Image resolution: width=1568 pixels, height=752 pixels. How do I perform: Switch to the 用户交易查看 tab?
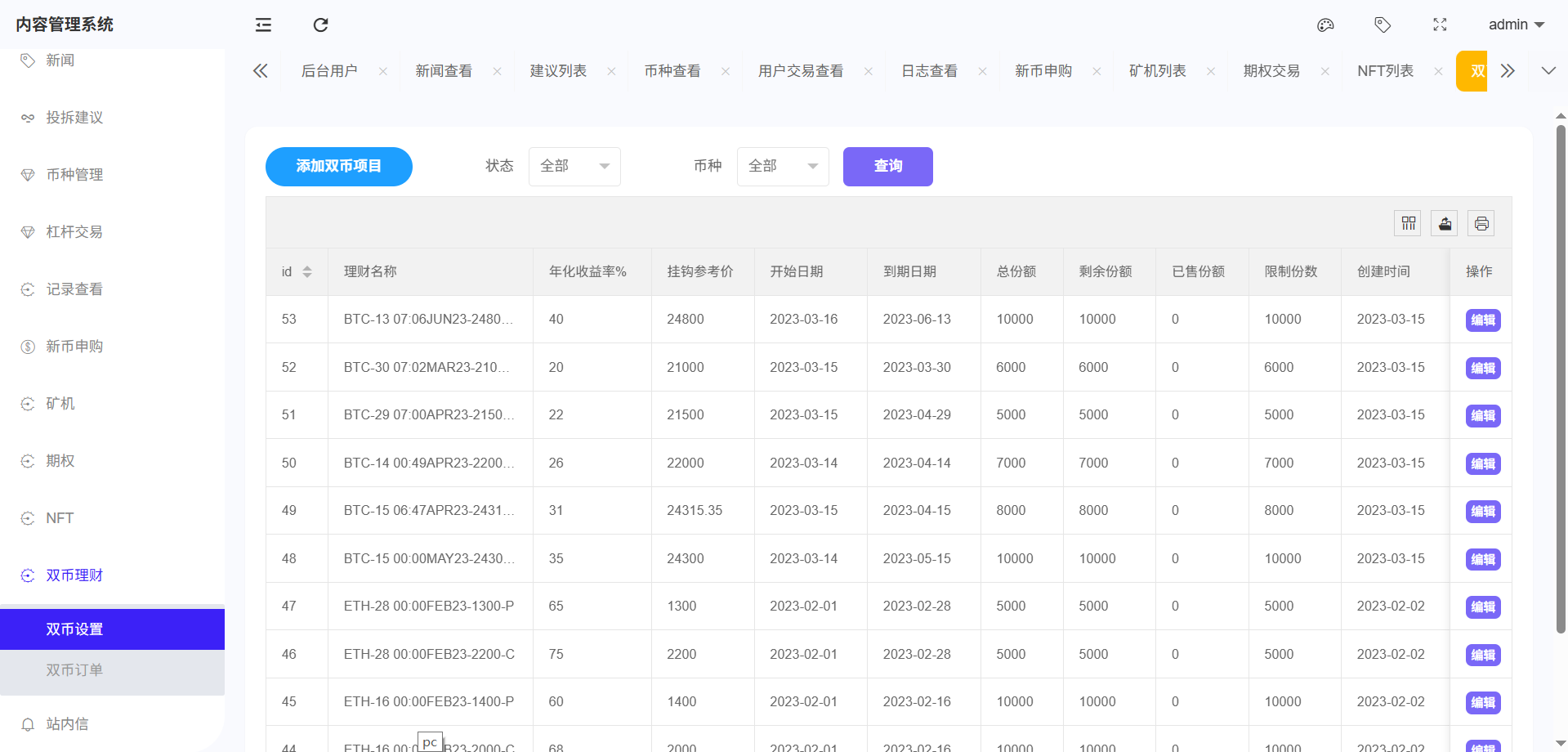click(801, 71)
